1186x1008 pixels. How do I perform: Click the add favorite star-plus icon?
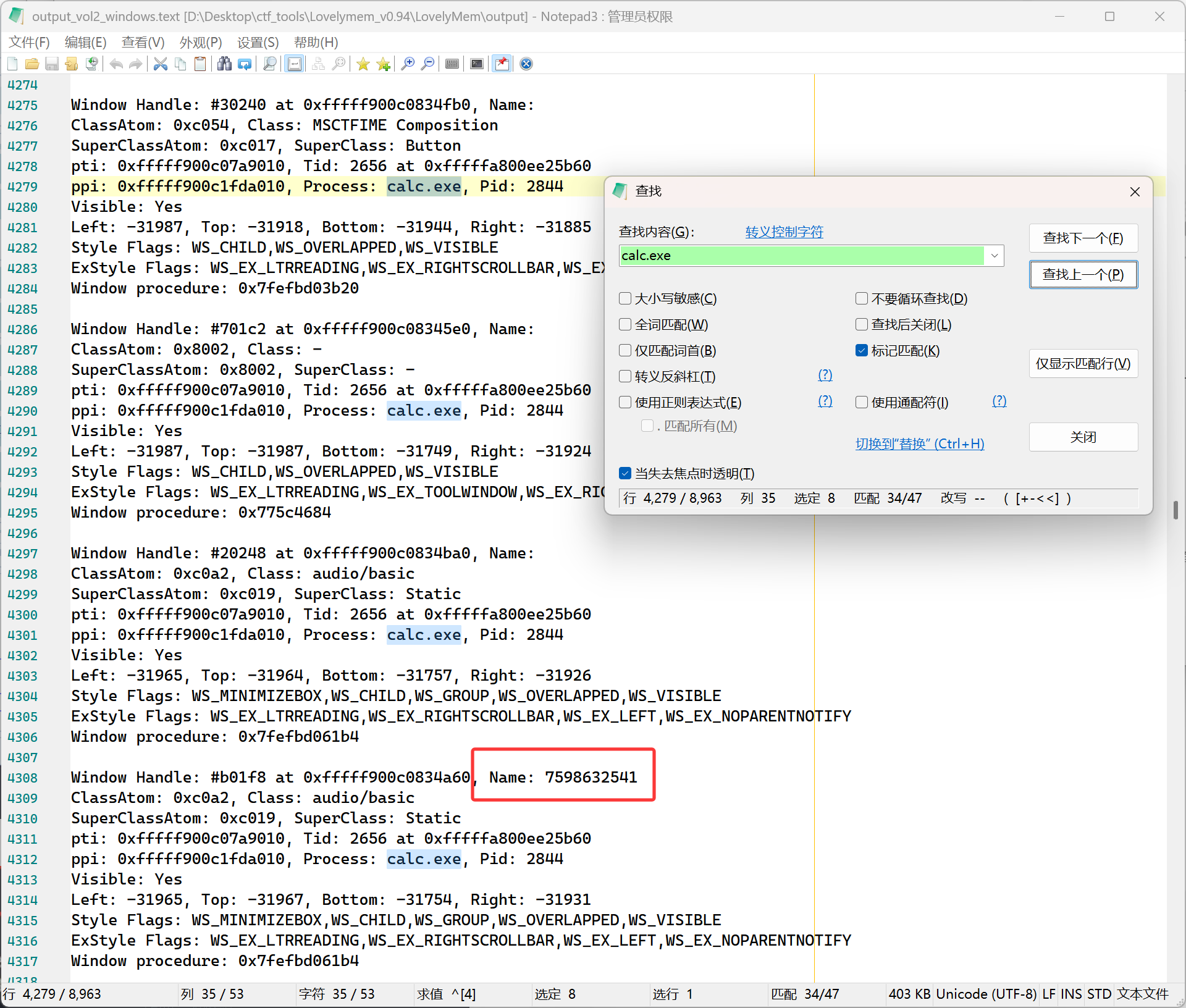tap(384, 64)
